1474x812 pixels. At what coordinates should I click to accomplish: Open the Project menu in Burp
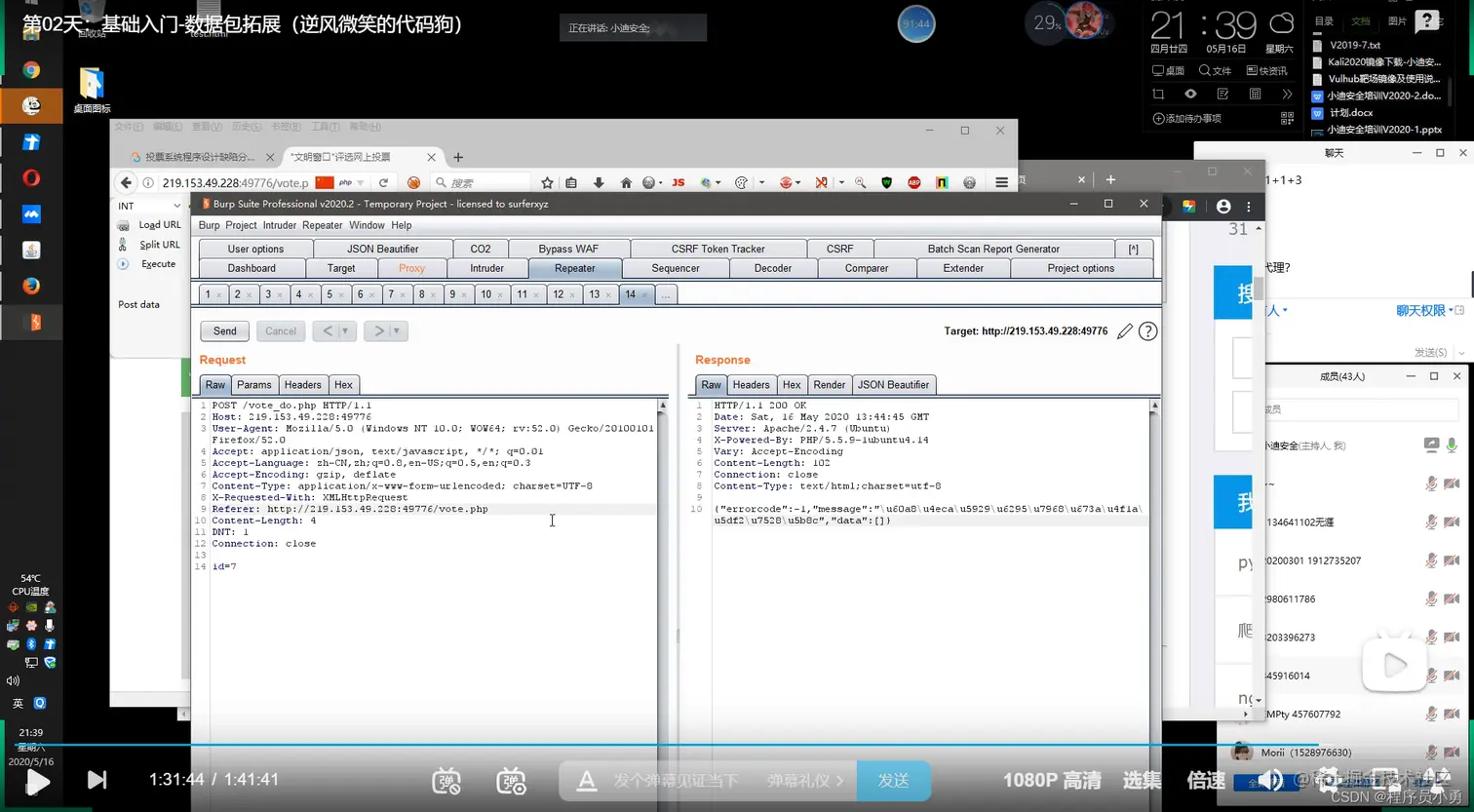click(241, 225)
